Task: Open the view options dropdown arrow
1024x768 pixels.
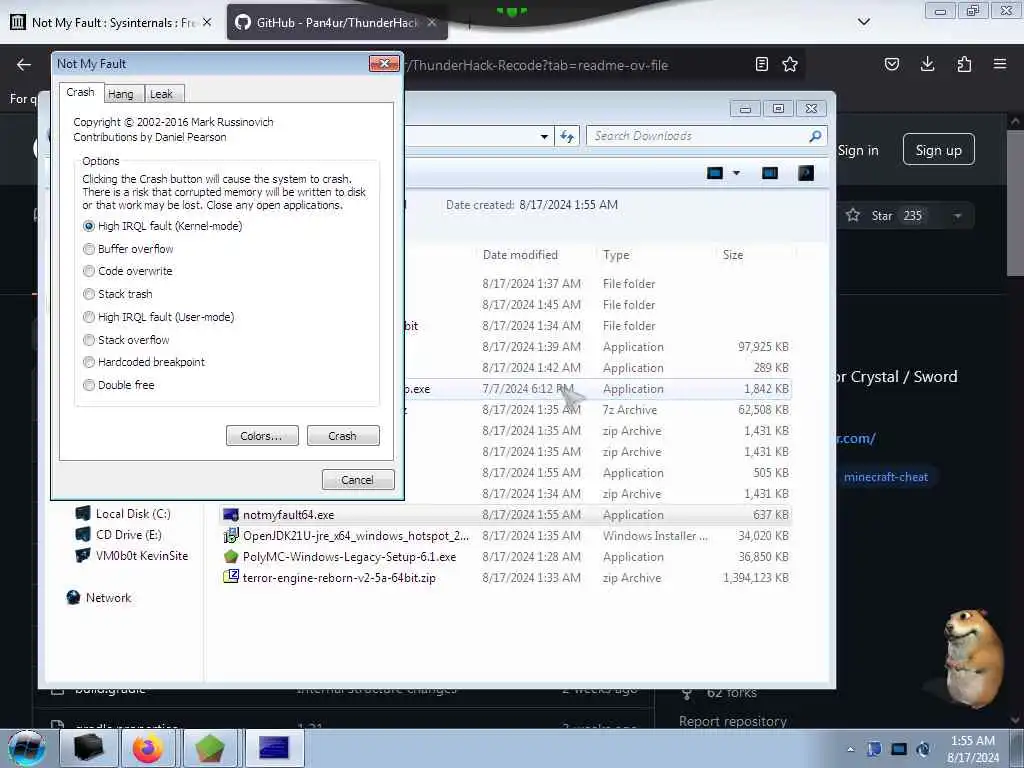Action: pyautogui.click(x=737, y=173)
